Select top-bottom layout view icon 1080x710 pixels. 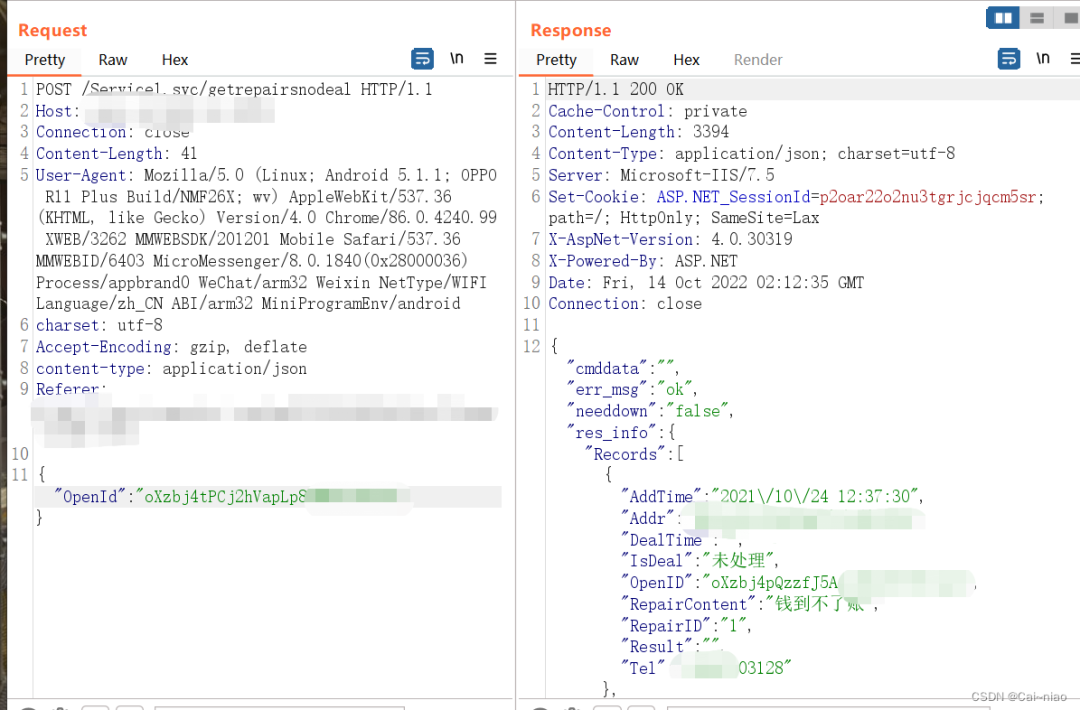point(1037,18)
